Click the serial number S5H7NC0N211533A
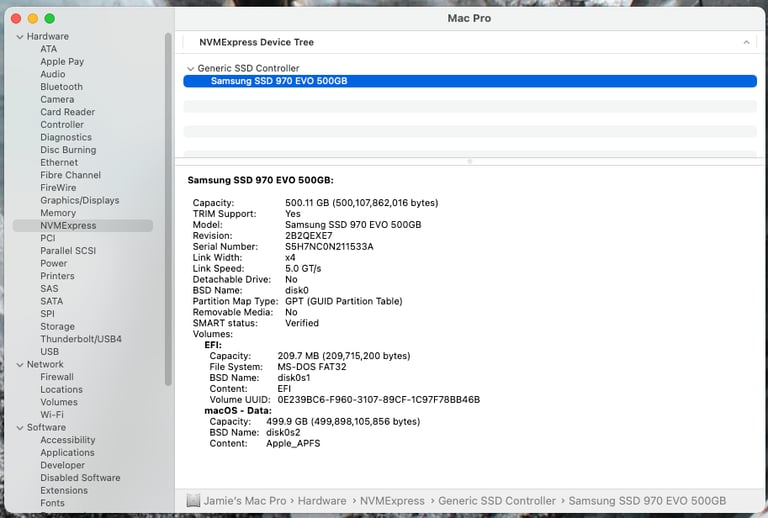The width and height of the screenshot is (768, 518). [x=329, y=247]
